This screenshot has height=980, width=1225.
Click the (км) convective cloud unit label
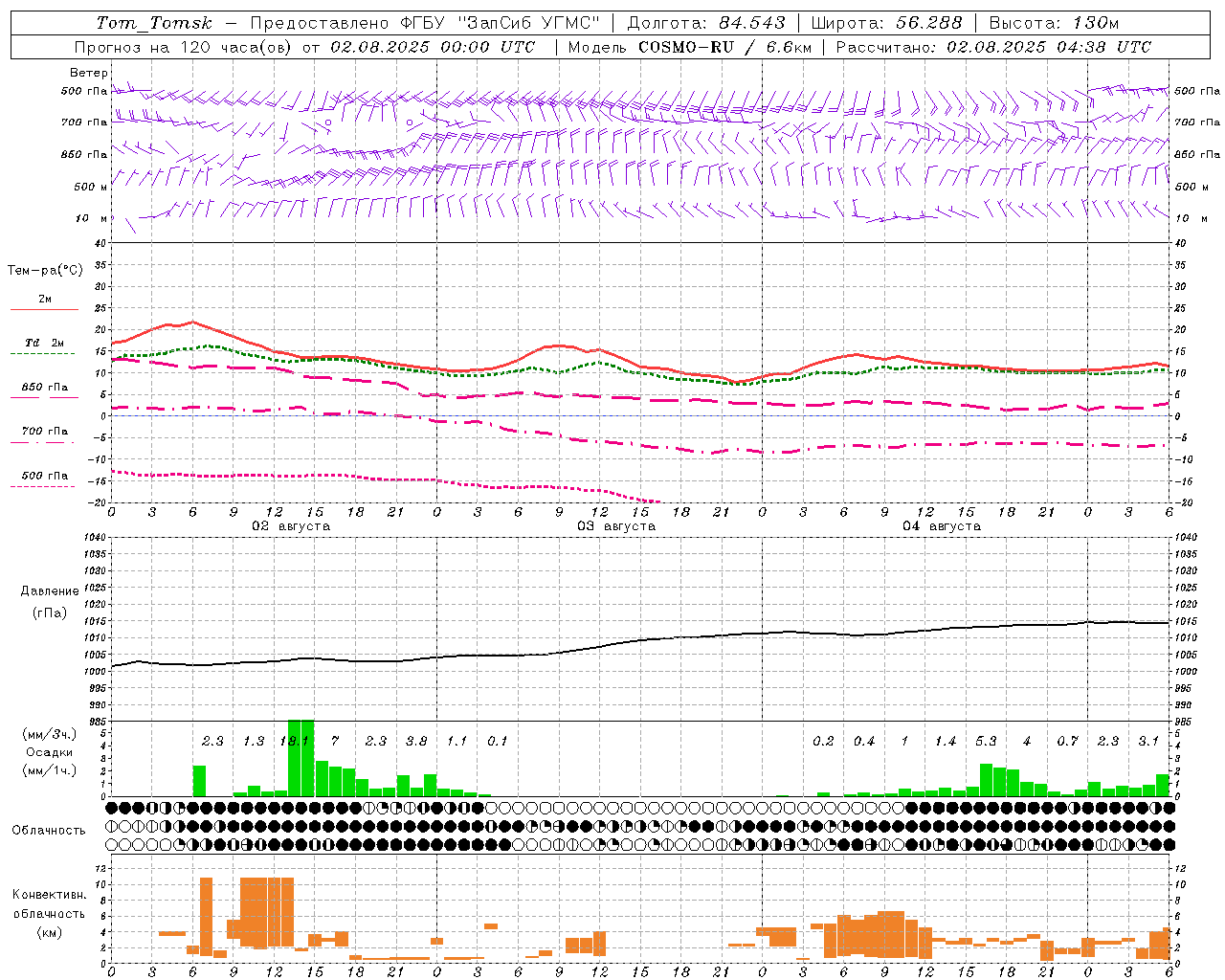(x=49, y=932)
